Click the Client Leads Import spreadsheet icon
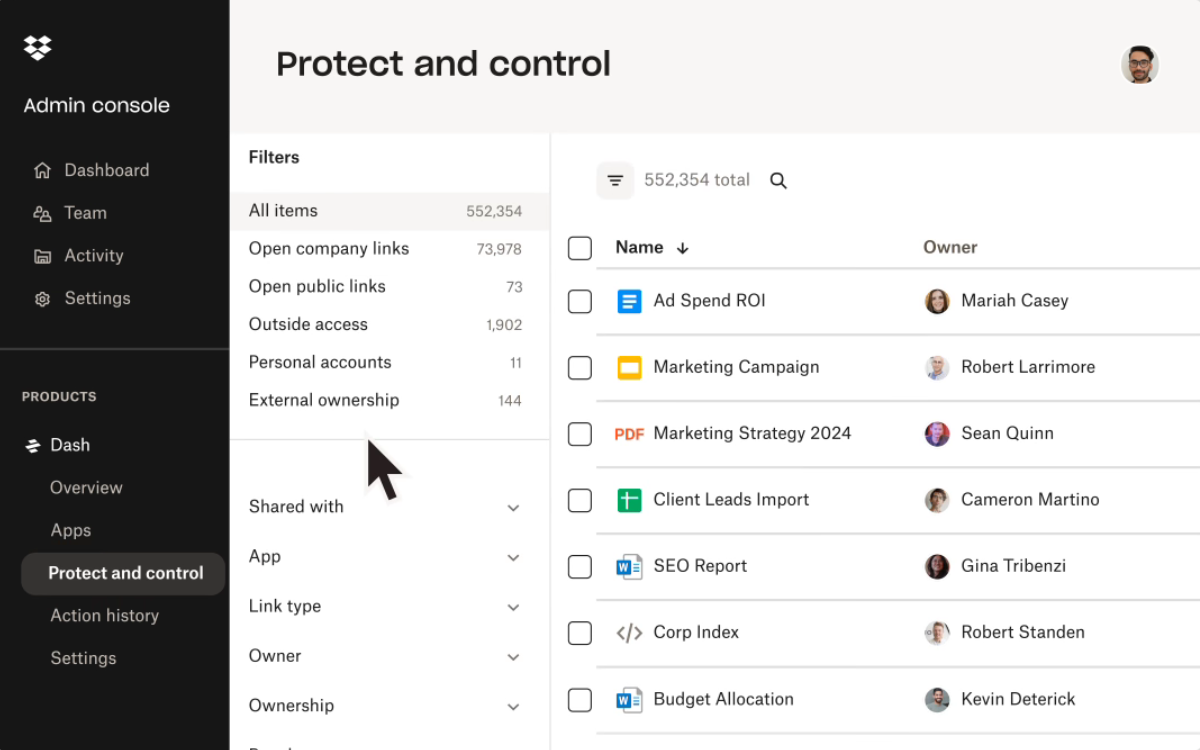Image resolution: width=1200 pixels, height=750 pixels. [x=629, y=500]
